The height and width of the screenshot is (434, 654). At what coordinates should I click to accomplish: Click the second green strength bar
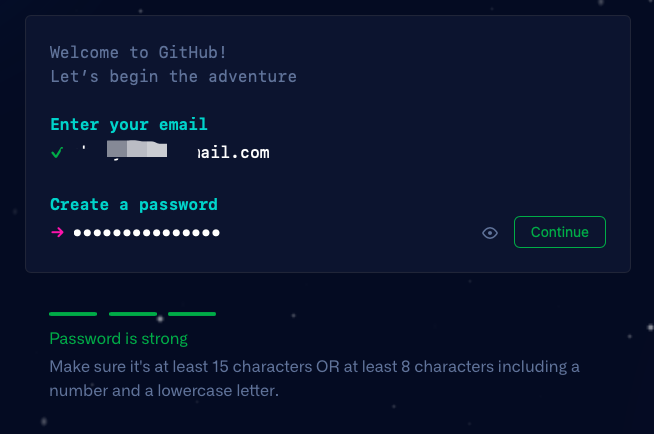(x=133, y=314)
